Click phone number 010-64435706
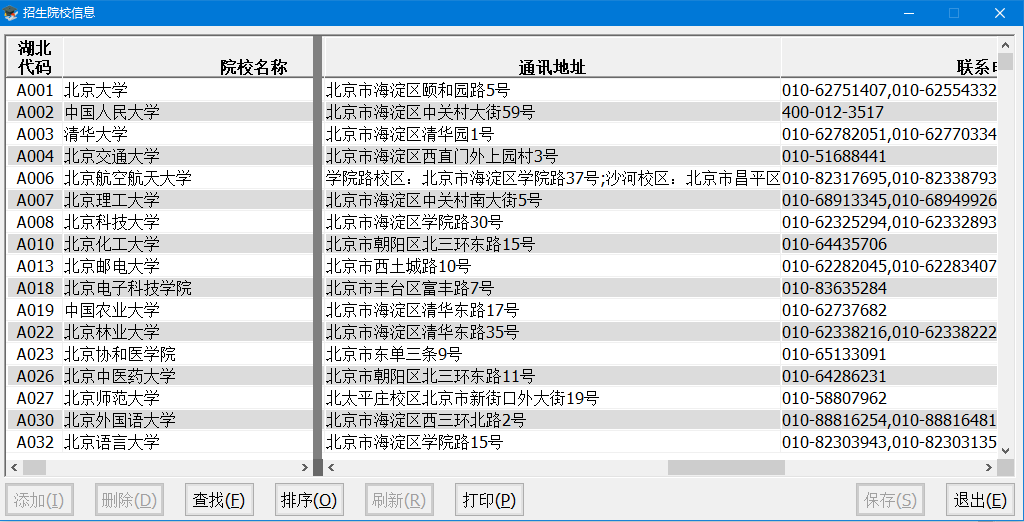This screenshot has width=1024, height=522. point(889,244)
